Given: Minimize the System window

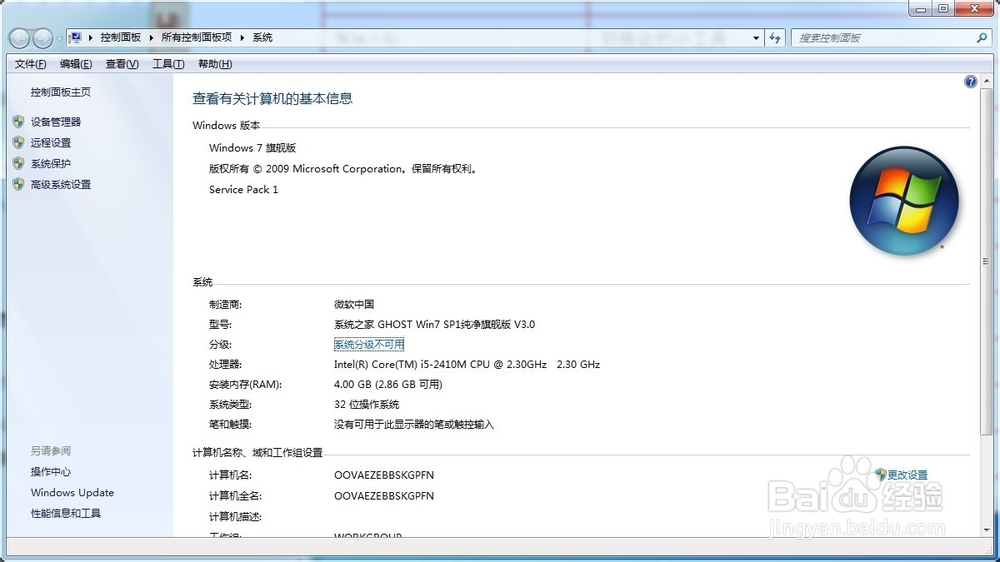Looking at the screenshot, I should tap(921, 9).
